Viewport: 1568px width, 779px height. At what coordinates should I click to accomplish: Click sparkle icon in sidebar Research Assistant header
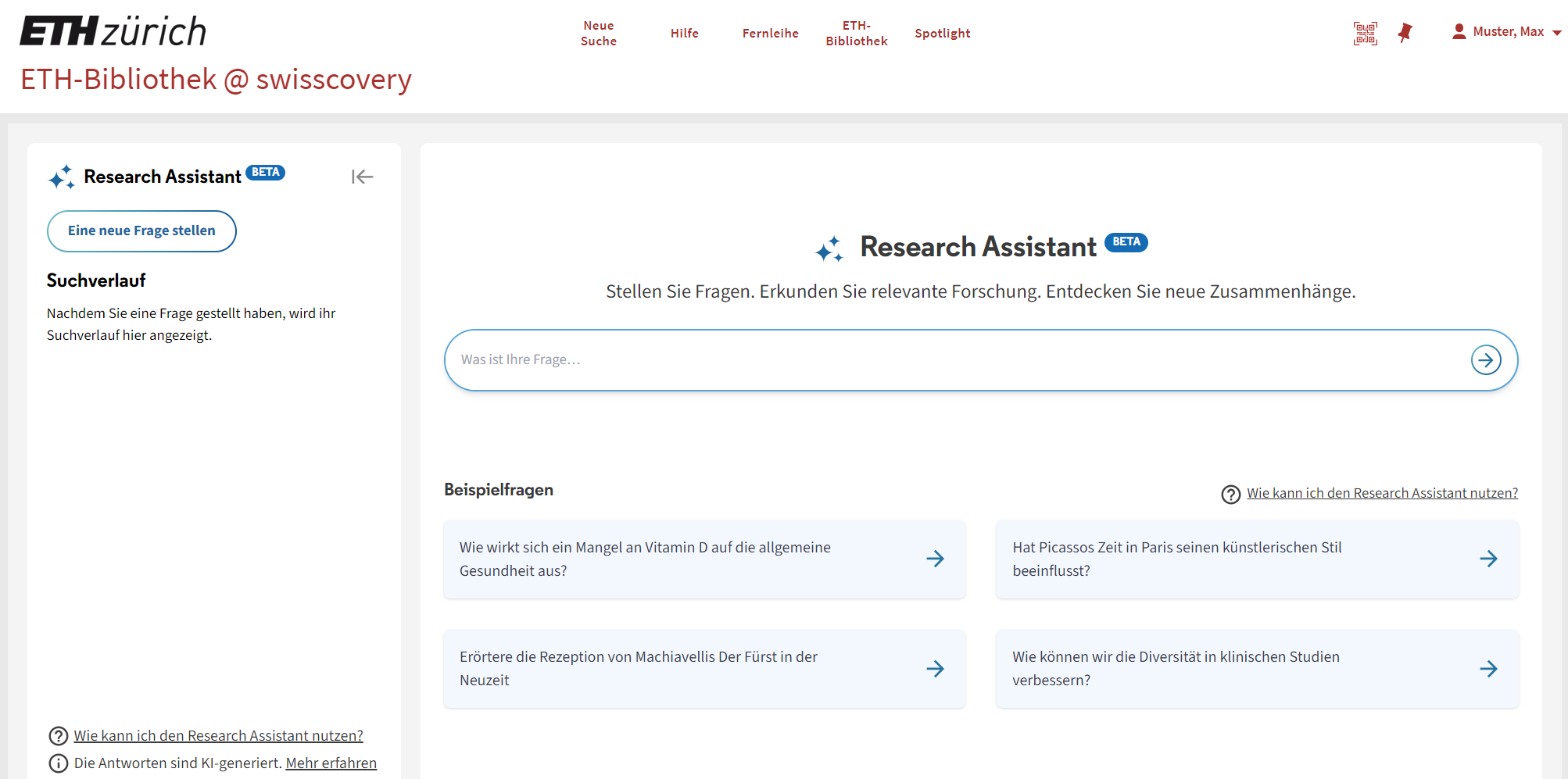tap(62, 177)
